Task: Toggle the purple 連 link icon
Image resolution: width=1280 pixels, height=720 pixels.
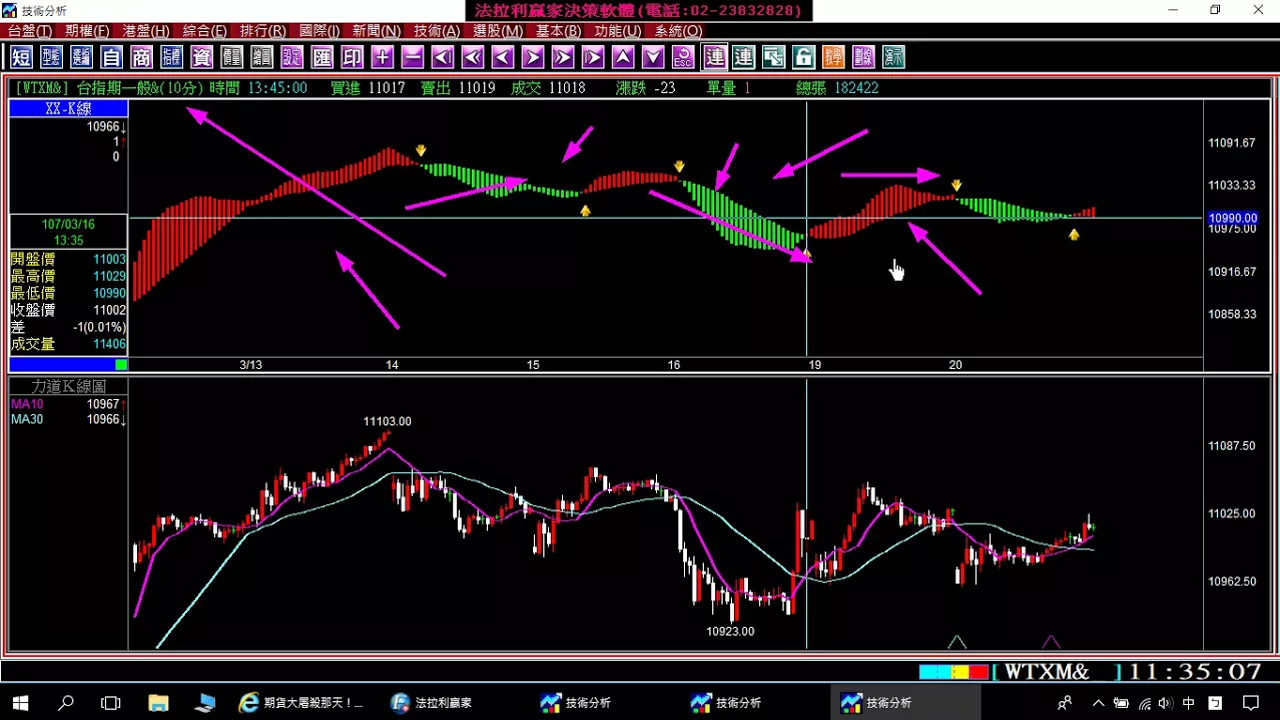Action: pos(714,57)
